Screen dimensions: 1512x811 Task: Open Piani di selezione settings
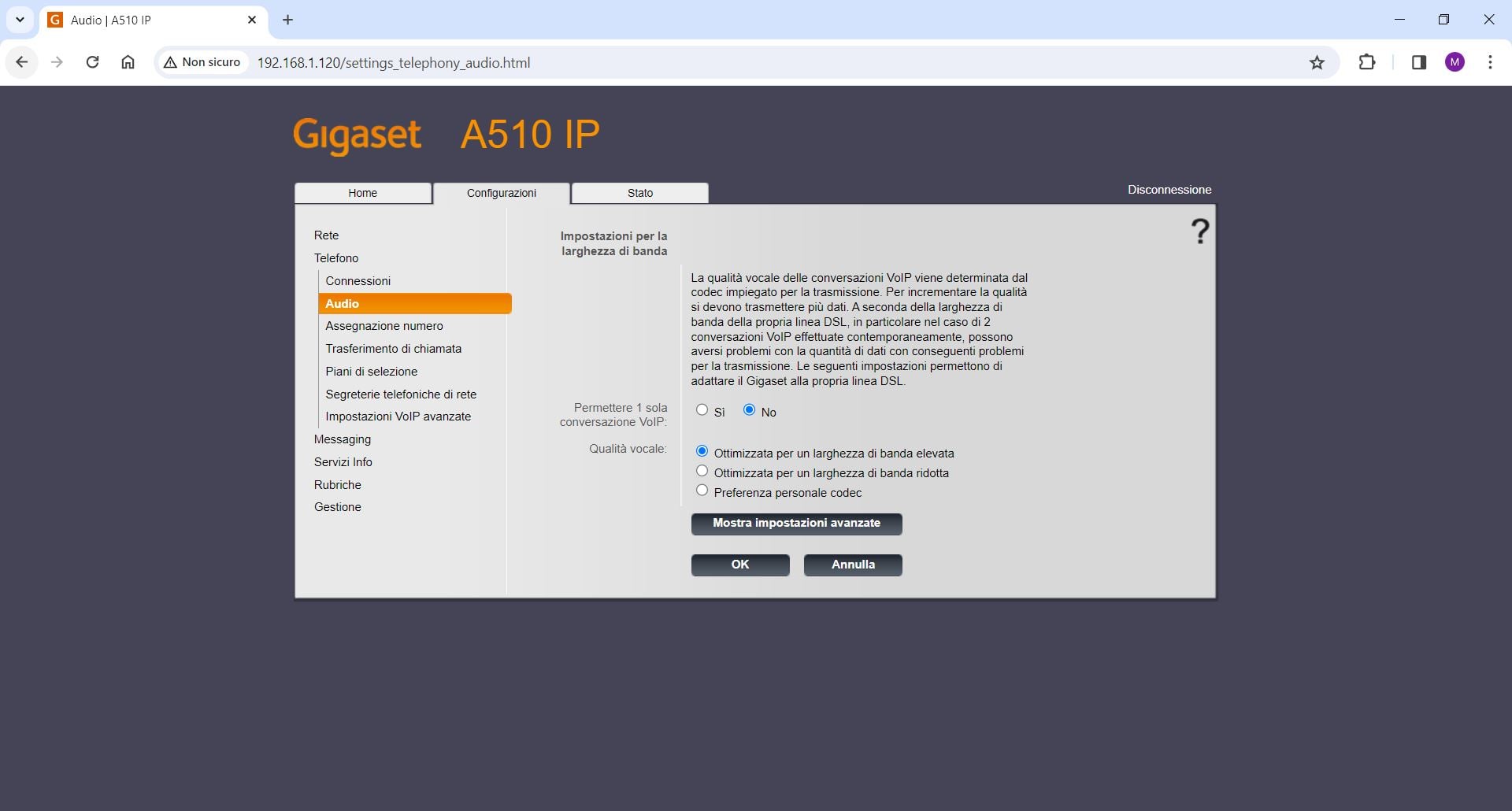tap(372, 372)
